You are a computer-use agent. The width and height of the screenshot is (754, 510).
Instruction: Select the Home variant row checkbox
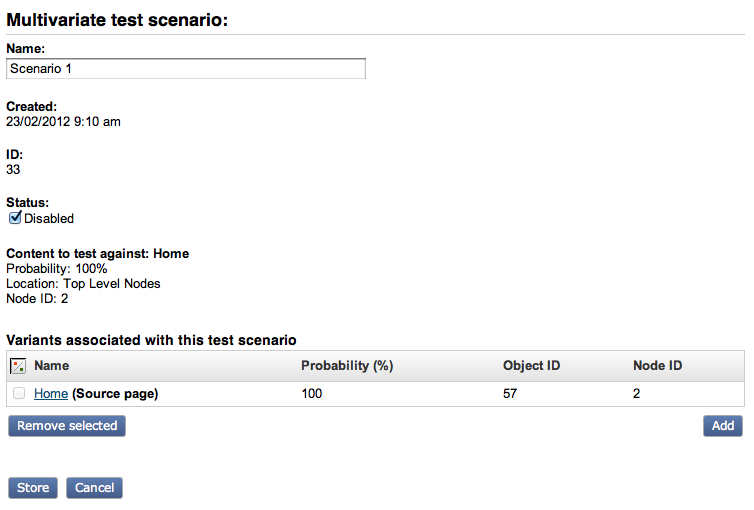pyautogui.click(x=19, y=394)
